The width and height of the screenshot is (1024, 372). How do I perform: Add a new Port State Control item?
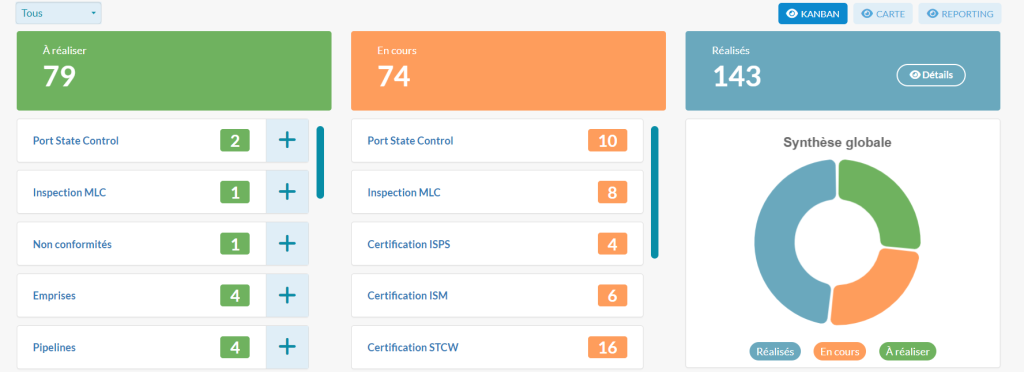[x=287, y=140]
